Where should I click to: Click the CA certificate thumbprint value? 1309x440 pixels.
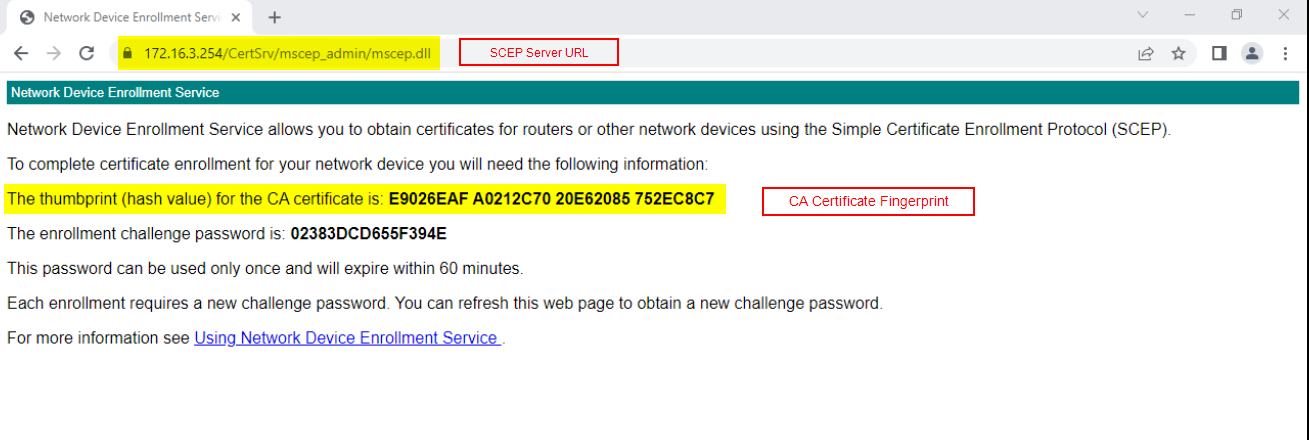click(551, 199)
